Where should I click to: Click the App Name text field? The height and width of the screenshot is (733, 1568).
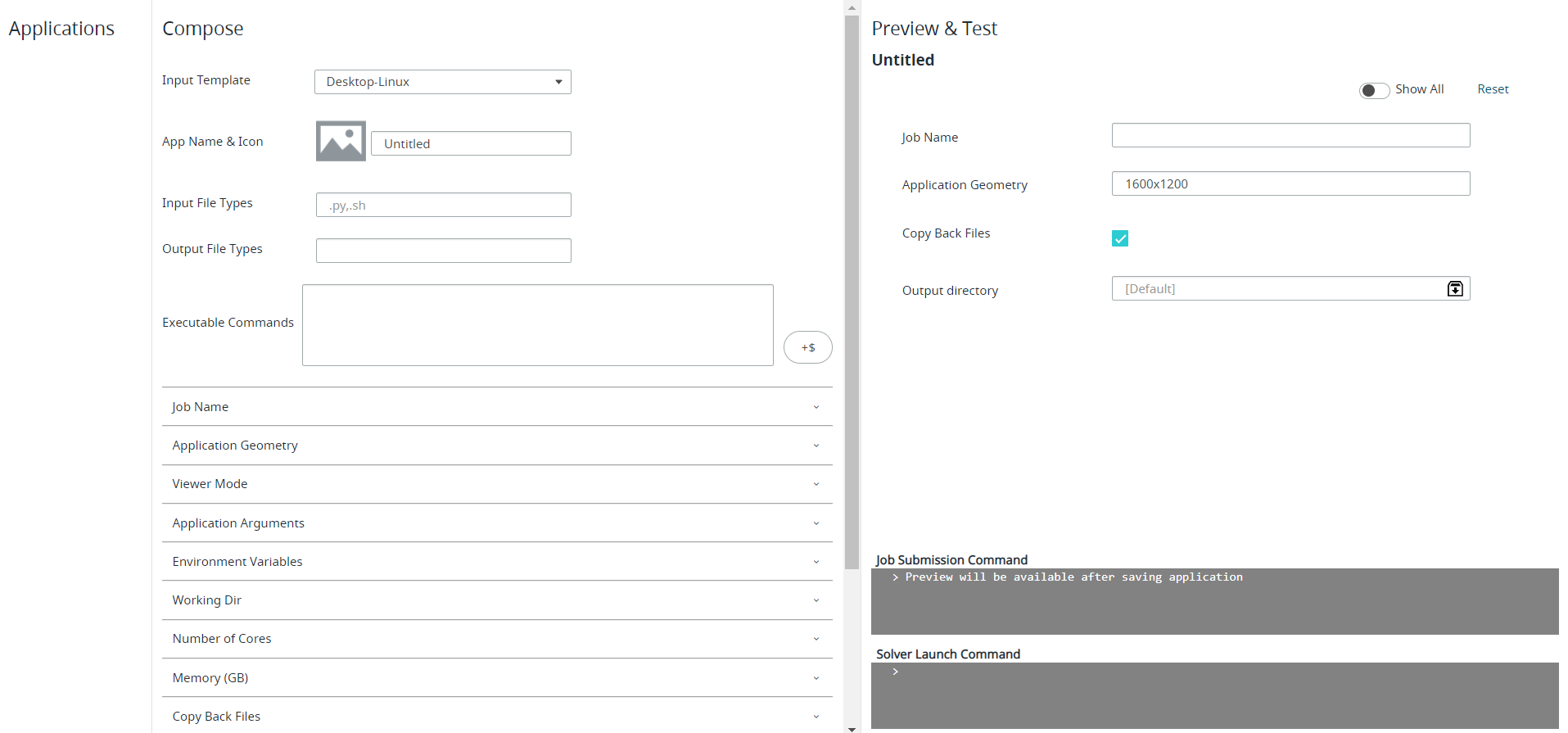point(471,143)
